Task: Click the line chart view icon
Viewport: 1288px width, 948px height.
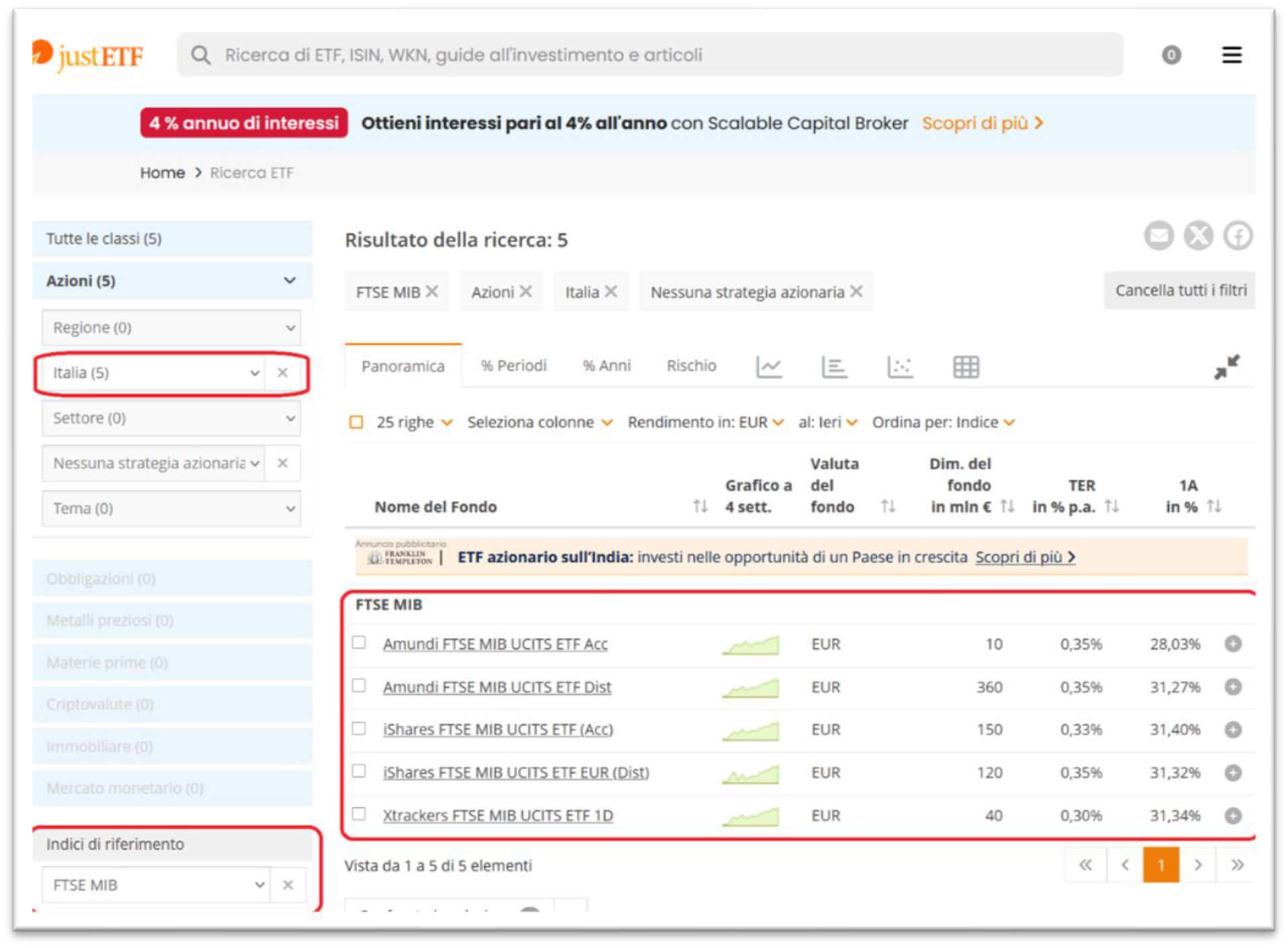Action: tap(768, 367)
